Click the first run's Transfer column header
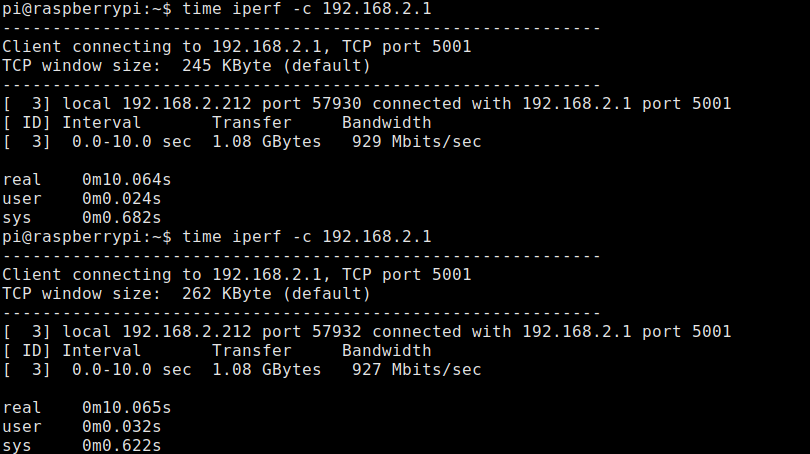Viewport: 810px width, 454px height. (251, 123)
